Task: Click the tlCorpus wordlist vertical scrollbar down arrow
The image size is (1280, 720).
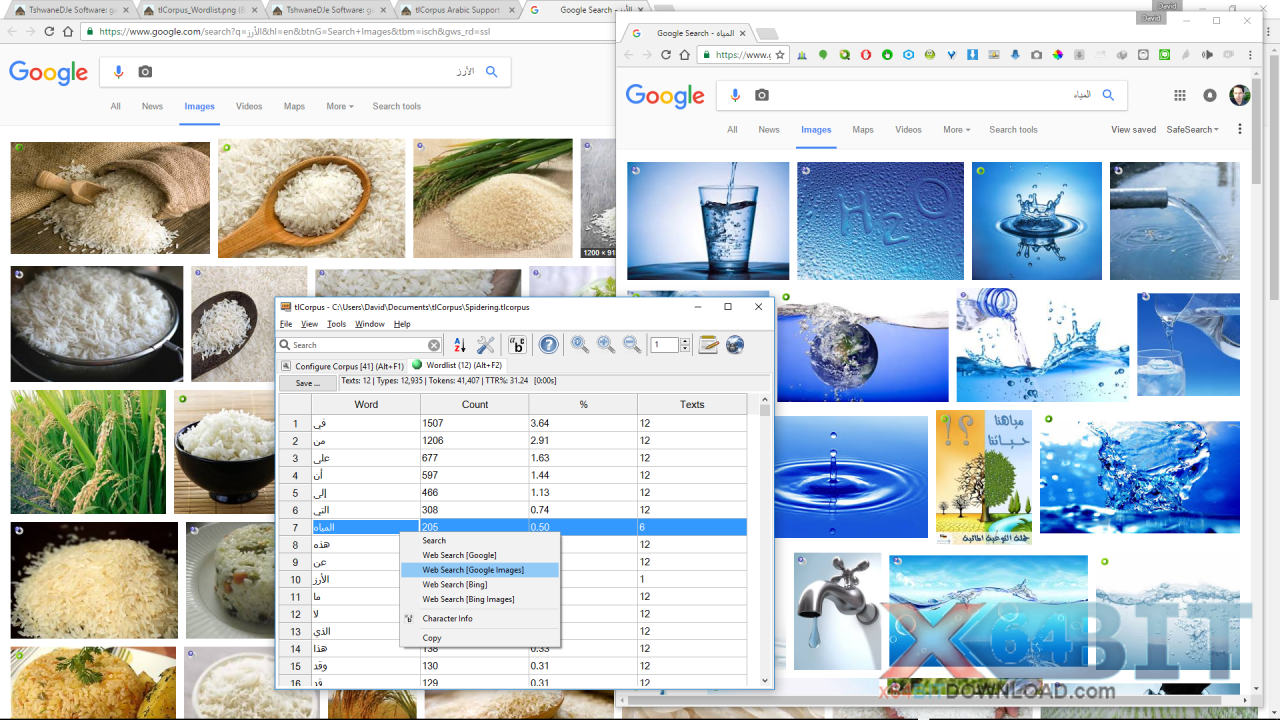Action: pos(765,681)
